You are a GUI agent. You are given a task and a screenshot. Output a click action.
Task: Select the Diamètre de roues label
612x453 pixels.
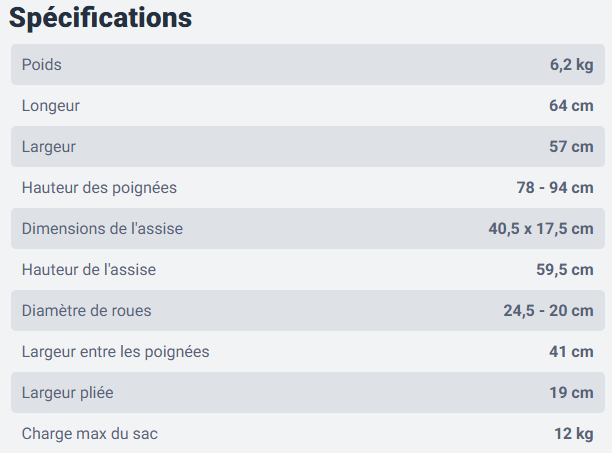(87, 311)
